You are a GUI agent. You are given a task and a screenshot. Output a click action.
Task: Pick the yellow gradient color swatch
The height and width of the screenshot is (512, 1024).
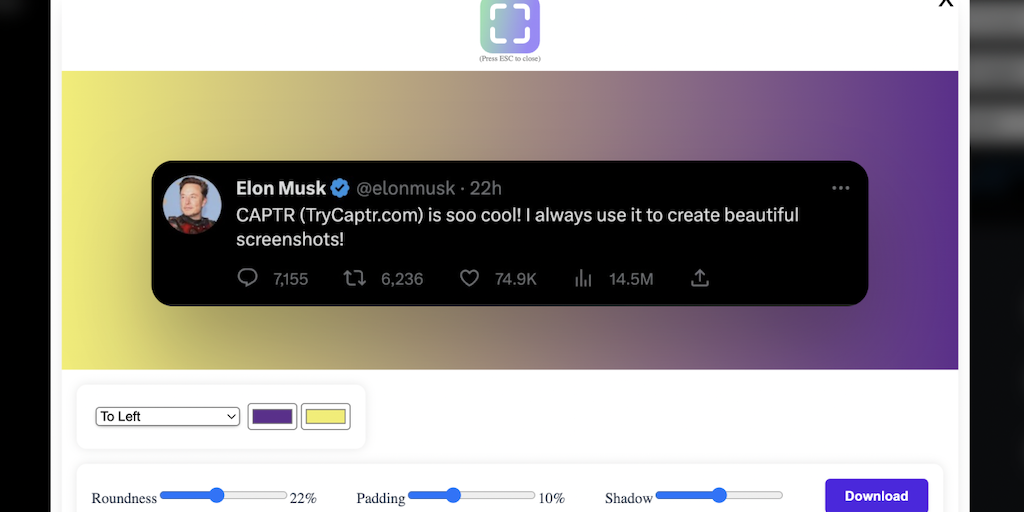(x=326, y=416)
